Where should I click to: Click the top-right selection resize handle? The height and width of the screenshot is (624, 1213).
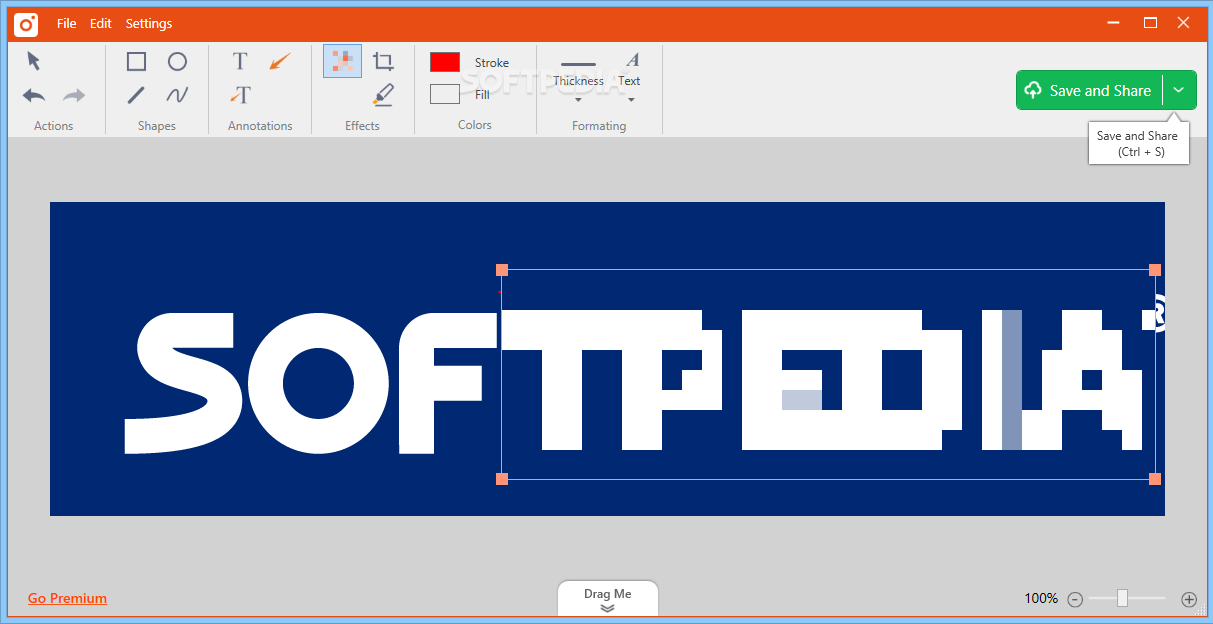[1155, 270]
